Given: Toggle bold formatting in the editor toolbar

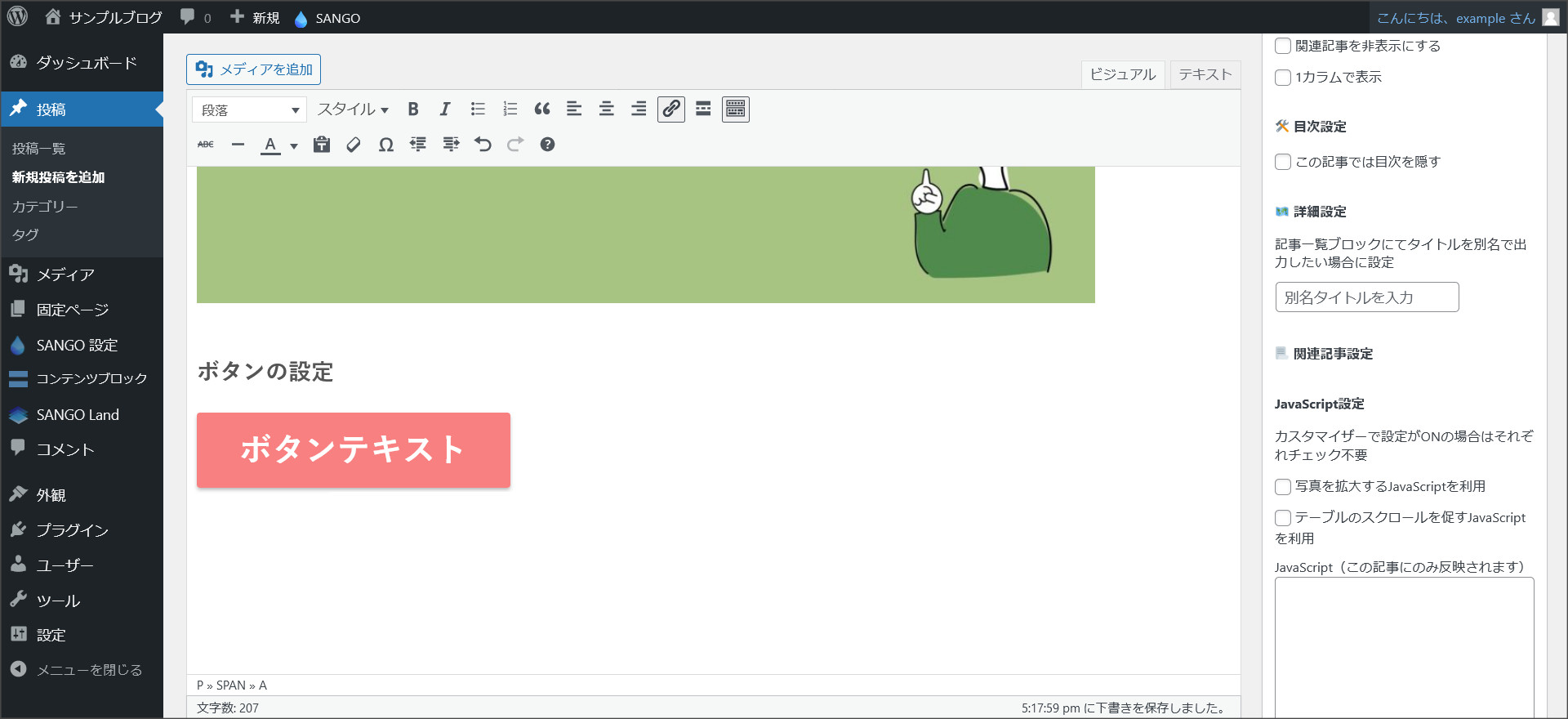Looking at the screenshot, I should 413,109.
